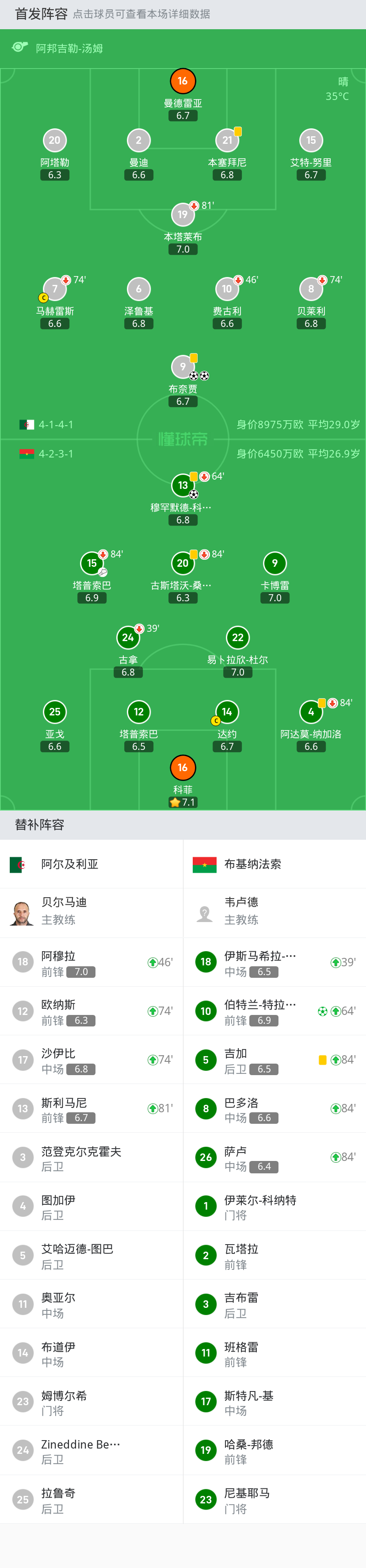This screenshot has width=366, height=1568.
Task: Select substitute 阿穆拉 number 18 row
Action: 91,962
